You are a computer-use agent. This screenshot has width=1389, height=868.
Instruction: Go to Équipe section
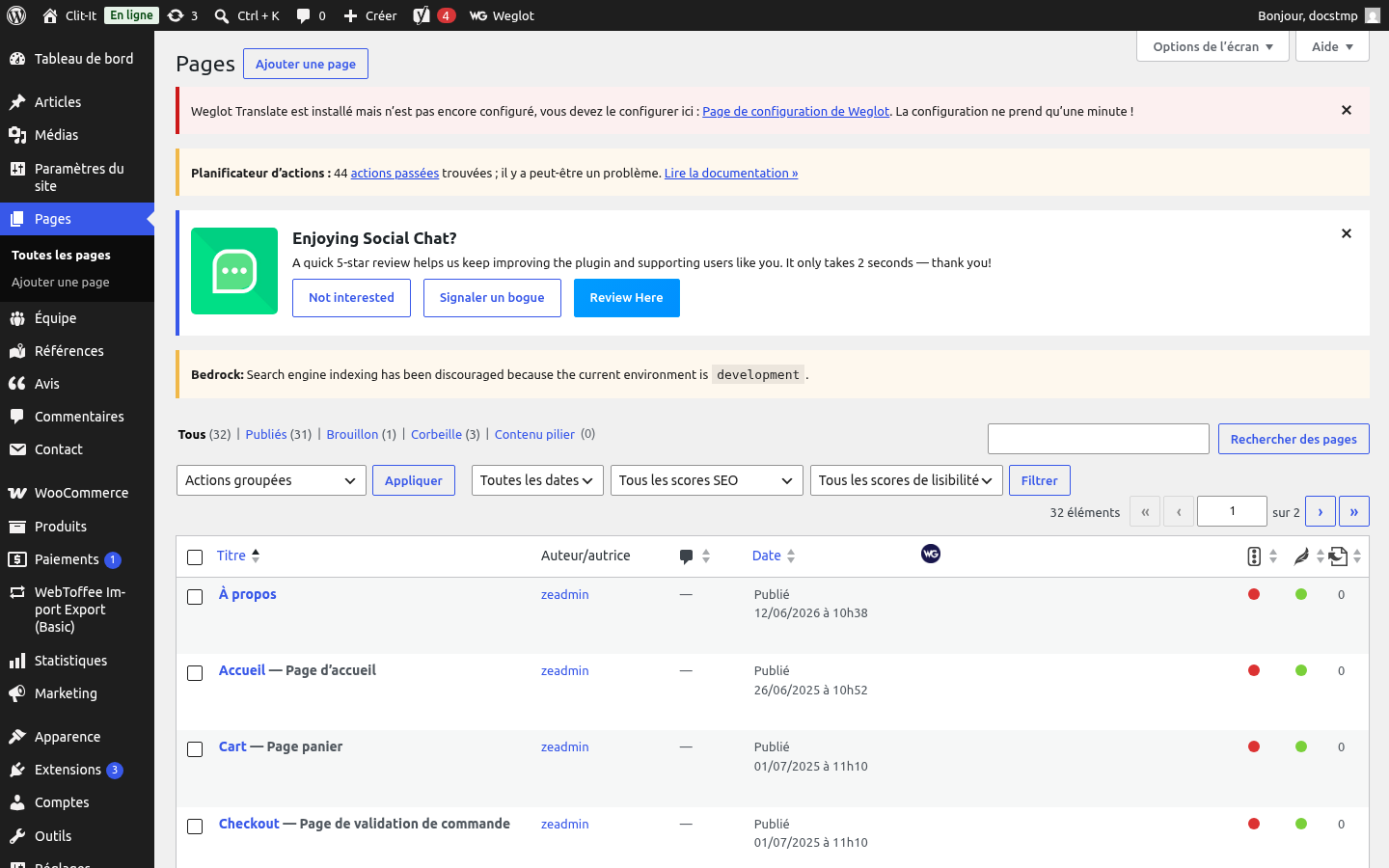click(77, 318)
